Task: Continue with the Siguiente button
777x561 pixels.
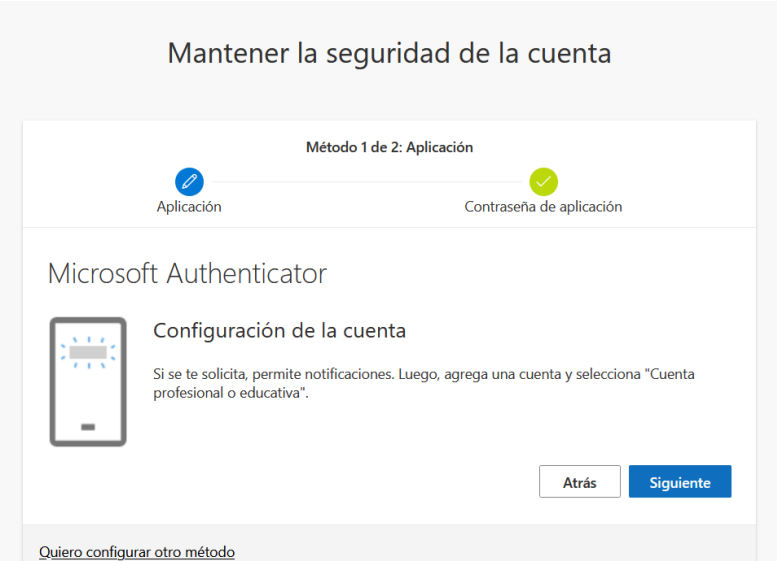Action: point(680,481)
